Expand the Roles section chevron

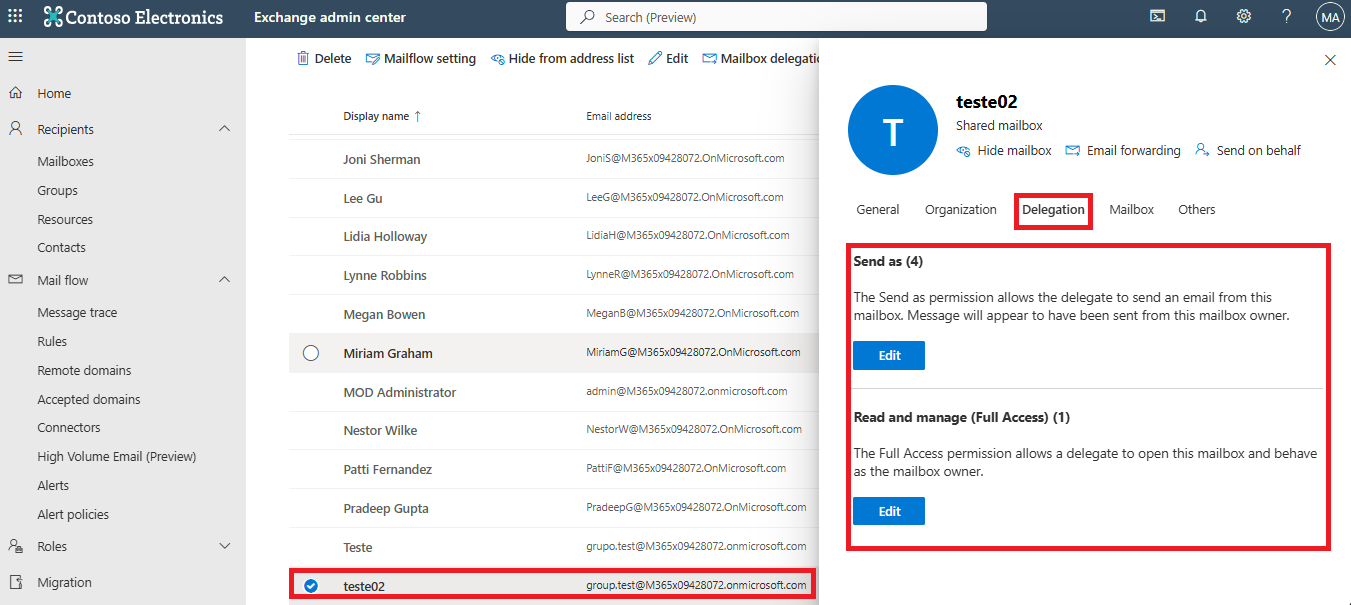tap(224, 546)
